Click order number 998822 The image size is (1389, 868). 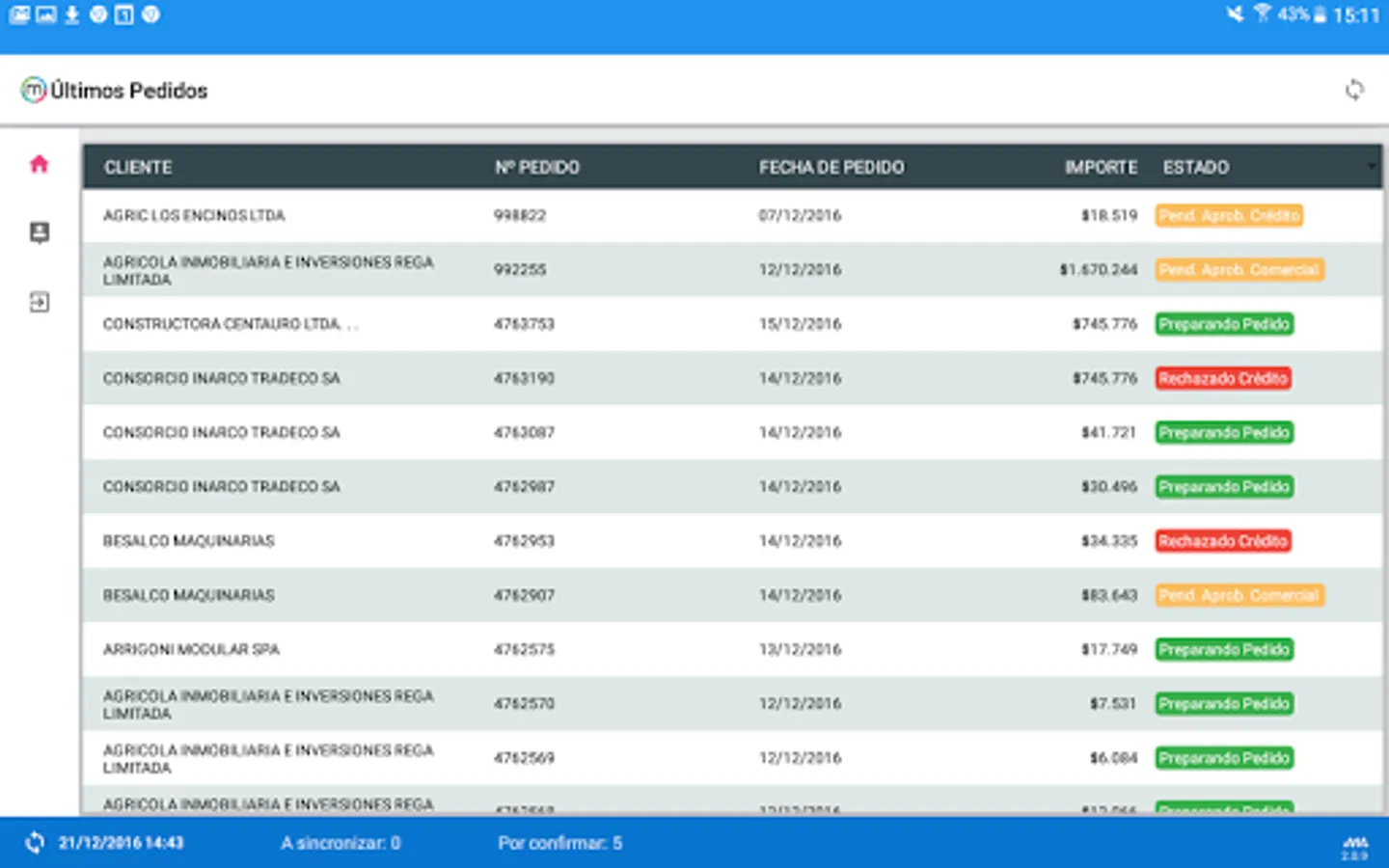520,215
